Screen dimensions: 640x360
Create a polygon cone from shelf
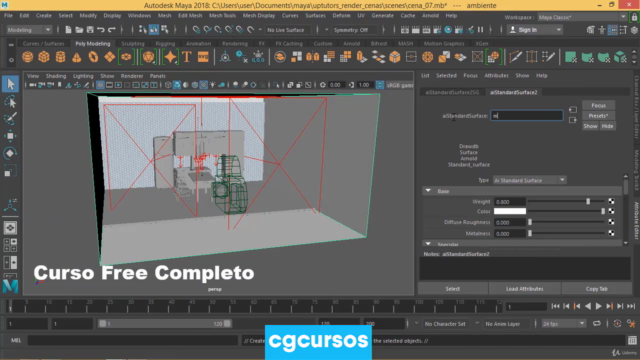pyautogui.click(x=77, y=57)
